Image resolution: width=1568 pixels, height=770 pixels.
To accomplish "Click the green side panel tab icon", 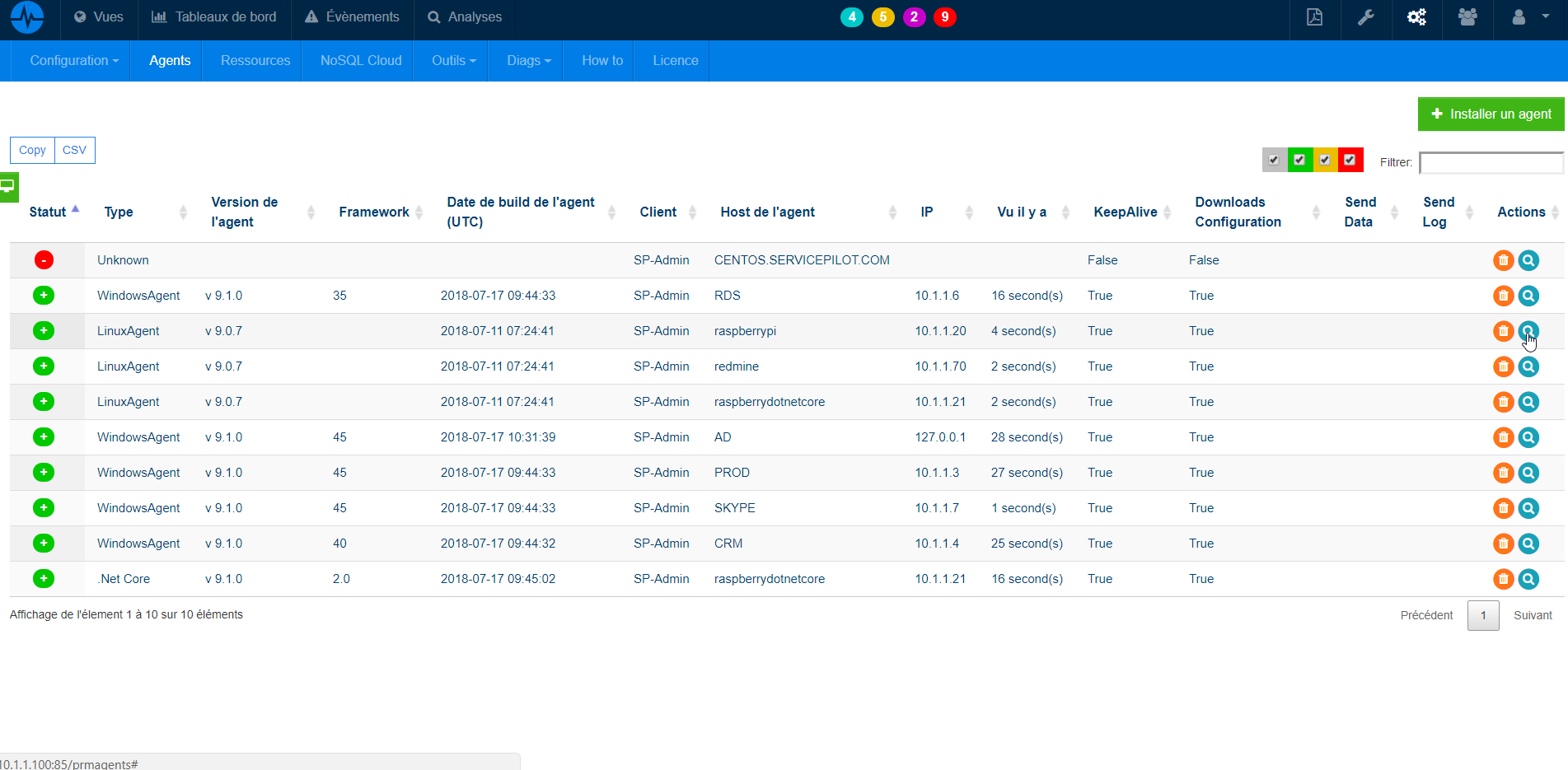I will pos(8,187).
